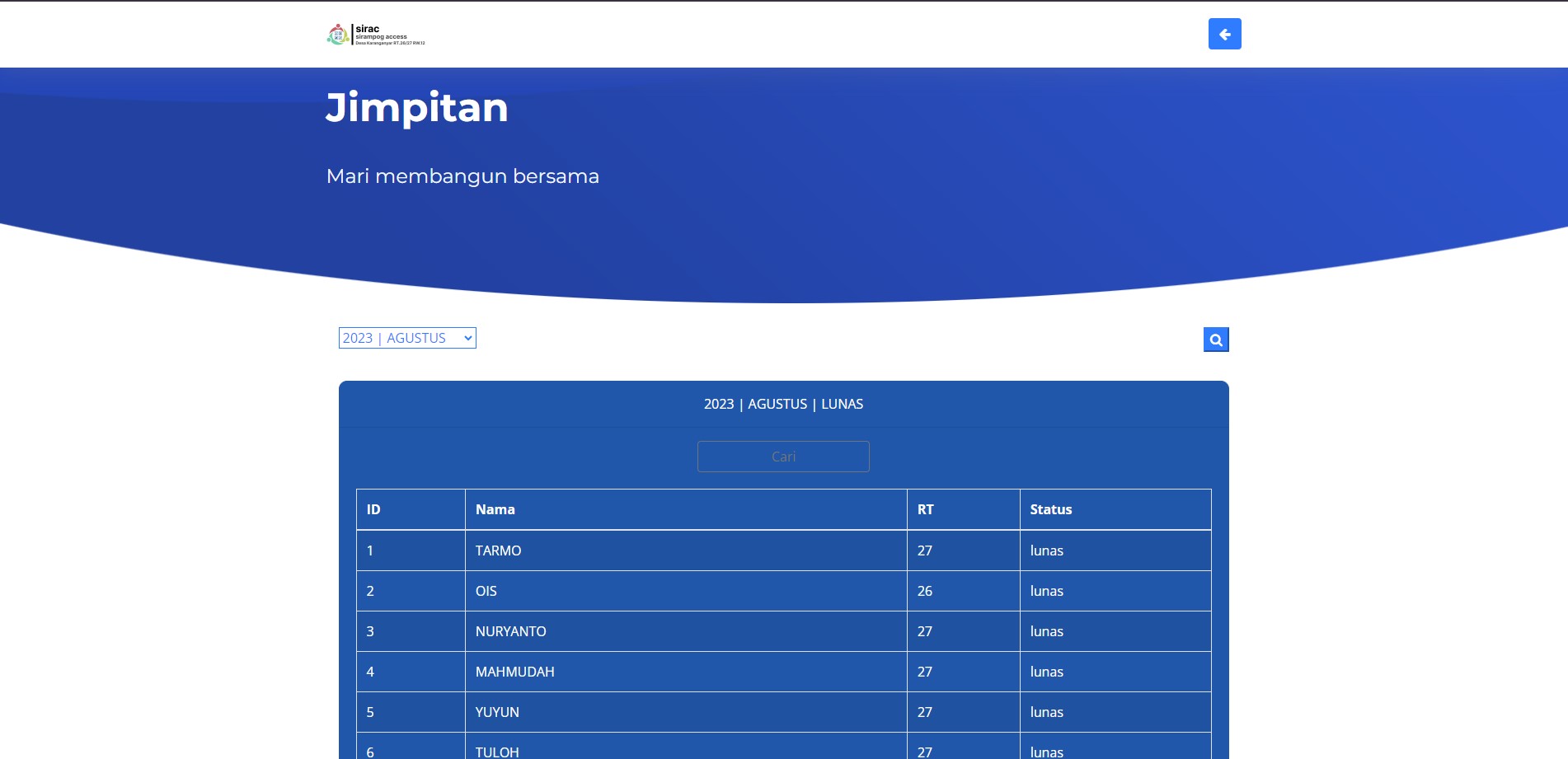Select the TARMO name cell
The image size is (1568, 759).
[x=499, y=551]
